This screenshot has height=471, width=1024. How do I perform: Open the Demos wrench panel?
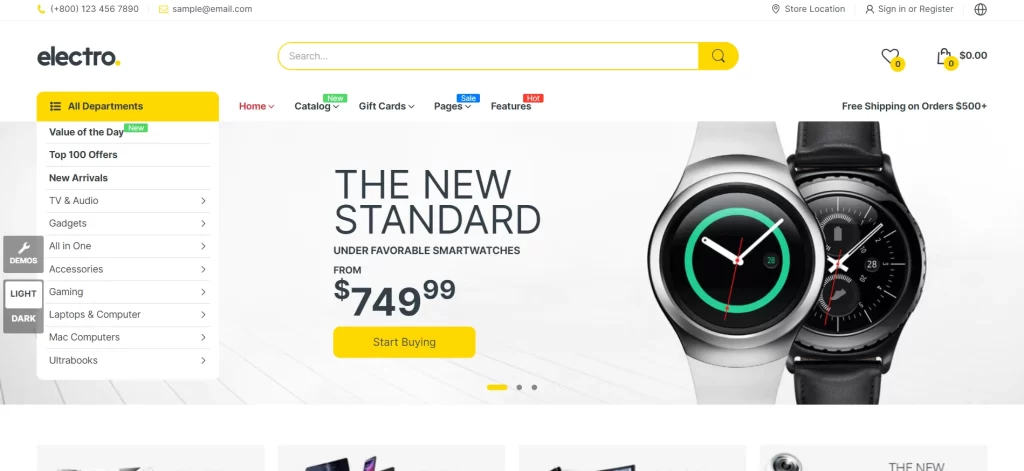tap(24, 254)
